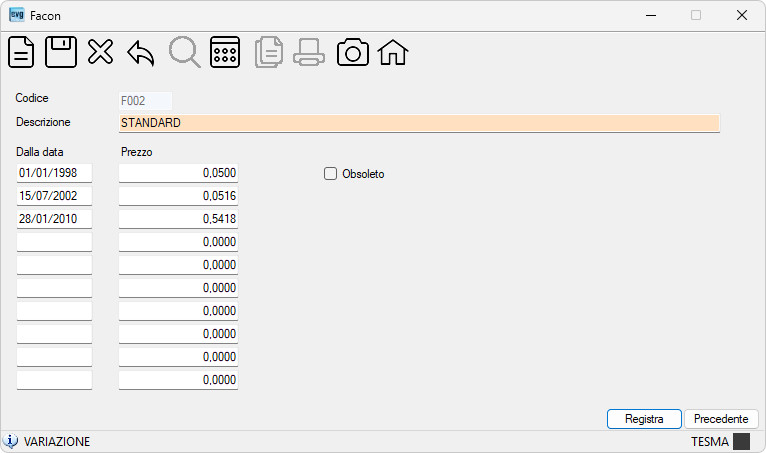Click the price field showing 0,5418

coord(178,219)
